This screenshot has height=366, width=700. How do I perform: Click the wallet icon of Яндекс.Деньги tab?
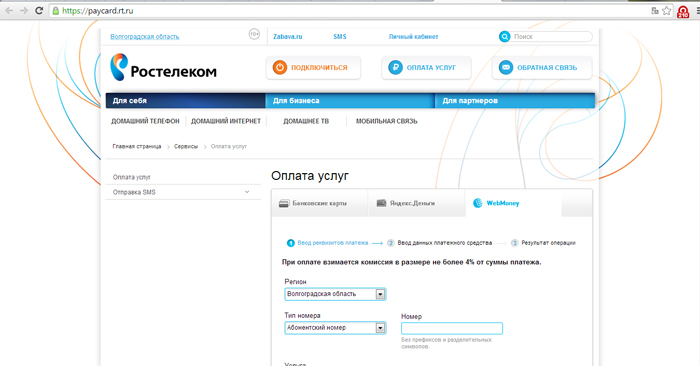pos(381,203)
